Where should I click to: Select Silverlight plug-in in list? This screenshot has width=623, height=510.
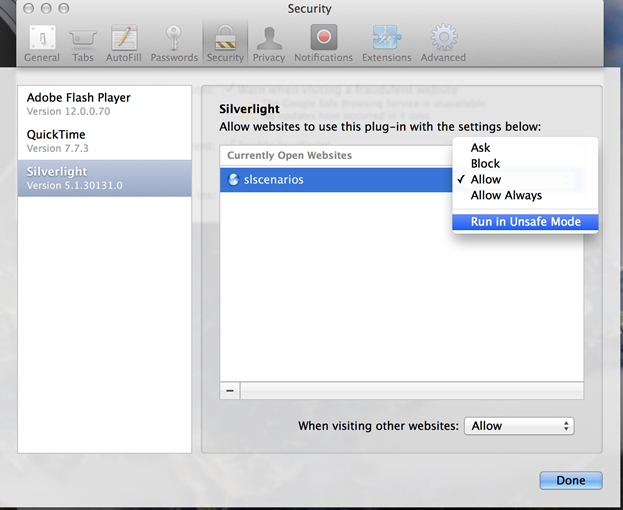tap(104, 178)
